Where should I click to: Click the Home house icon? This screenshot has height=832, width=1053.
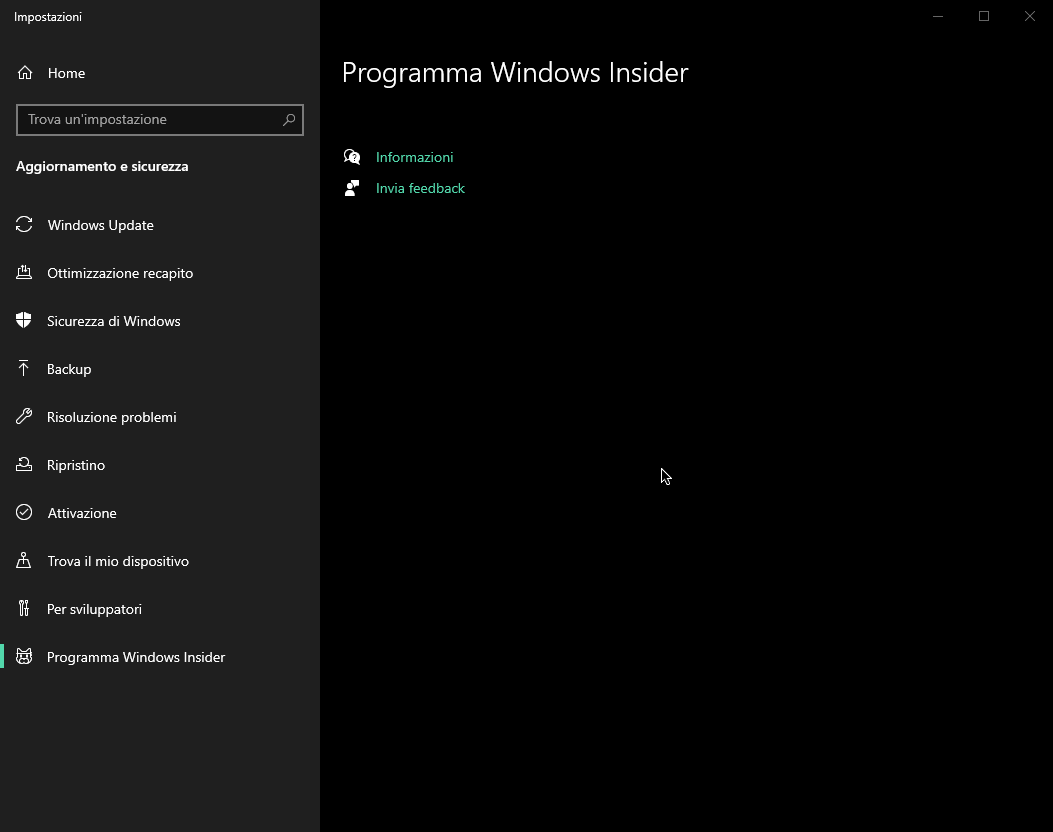(25, 73)
